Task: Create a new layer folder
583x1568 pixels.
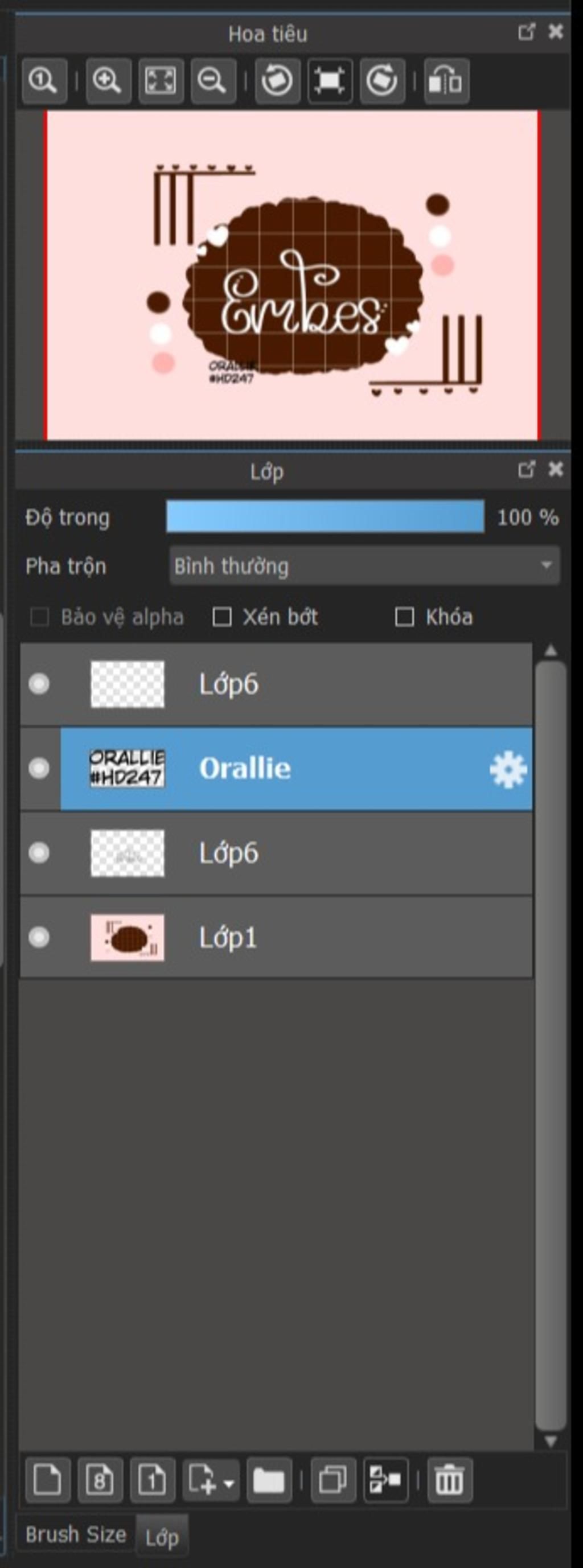Action: [269, 1480]
